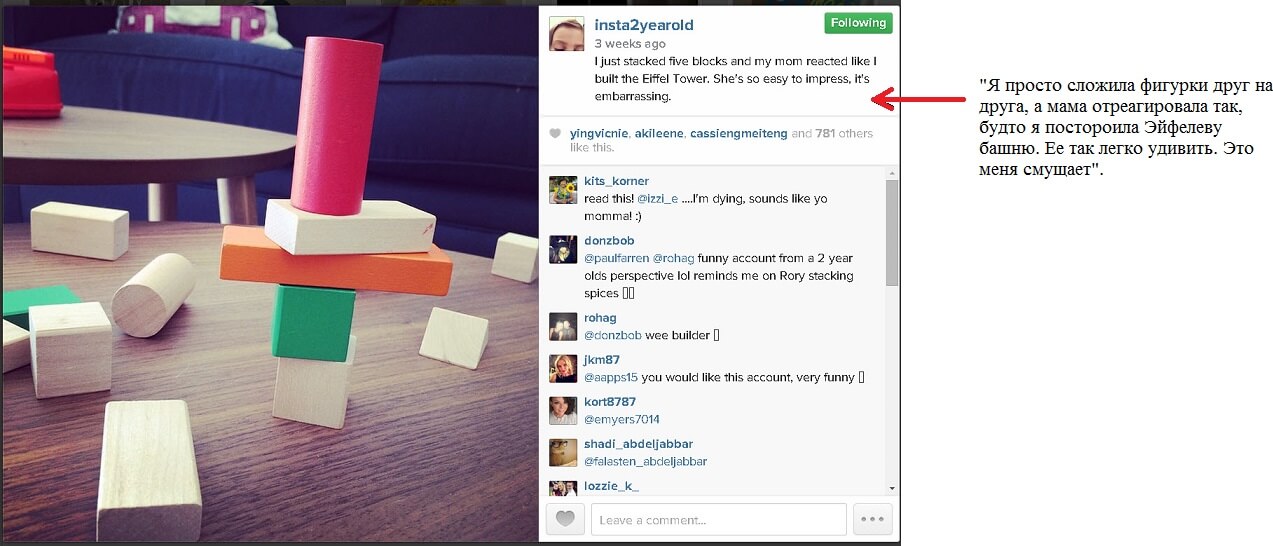Viewport: 1273px width, 546px height.
Task: Open the cassiengmeiteng liker profile
Action: (x=739, y=133)
